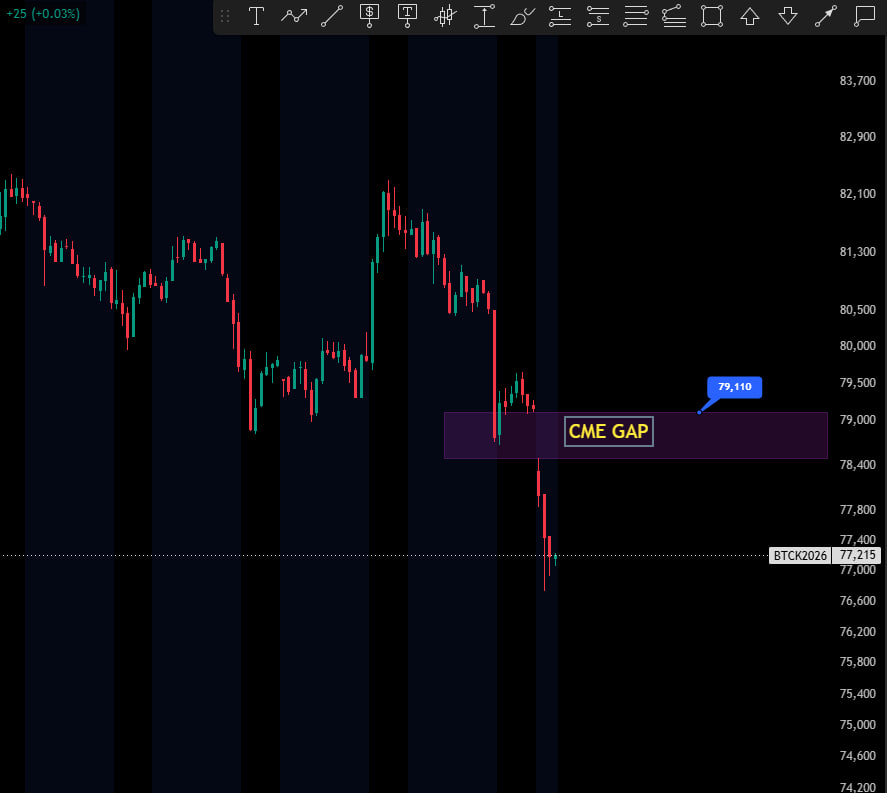The image size is (887, 793).
Task: Click the +25 (+0.03%) change text
Action: [43, 14]
